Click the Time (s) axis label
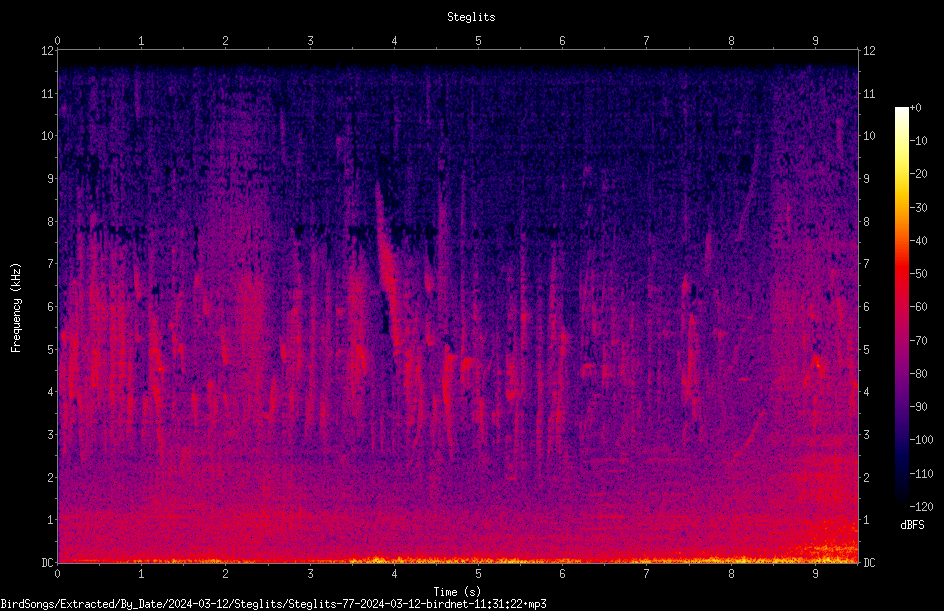Screen dimensions: 944x611 pos(457,591)
